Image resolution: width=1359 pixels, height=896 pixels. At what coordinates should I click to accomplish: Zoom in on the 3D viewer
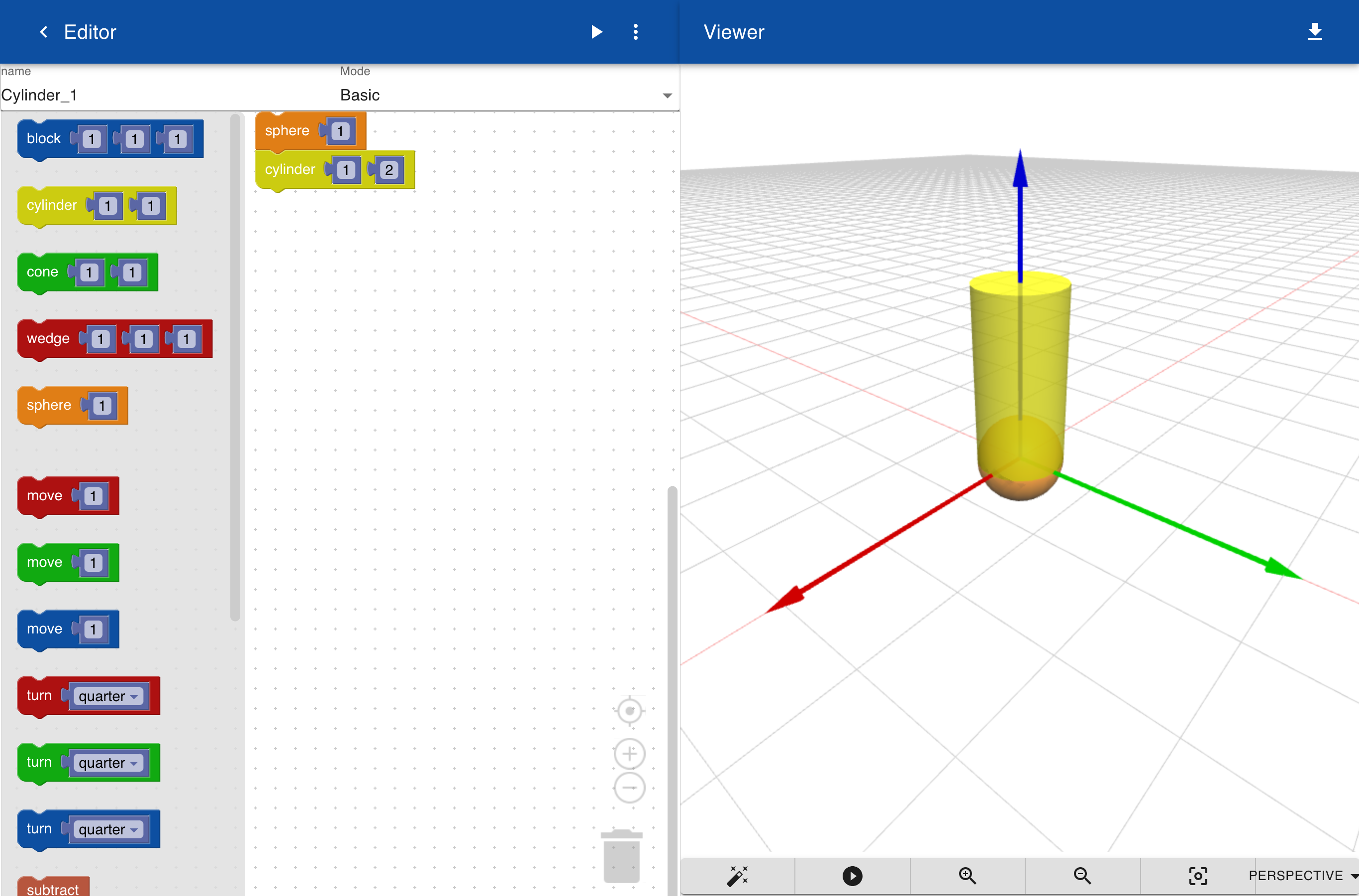point(967,876)
